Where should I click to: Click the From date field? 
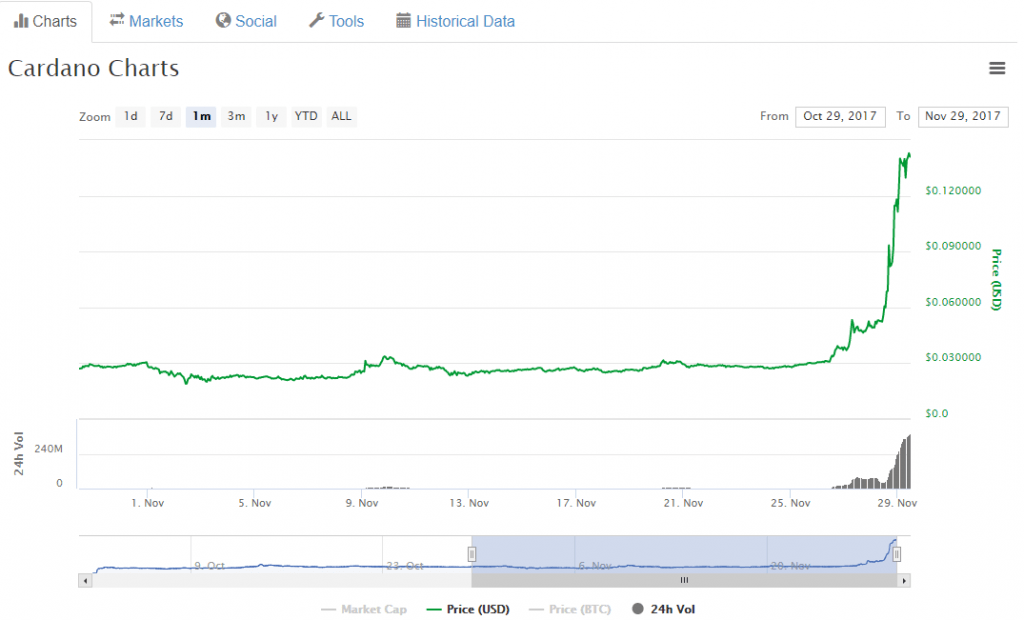click(840, 116)
